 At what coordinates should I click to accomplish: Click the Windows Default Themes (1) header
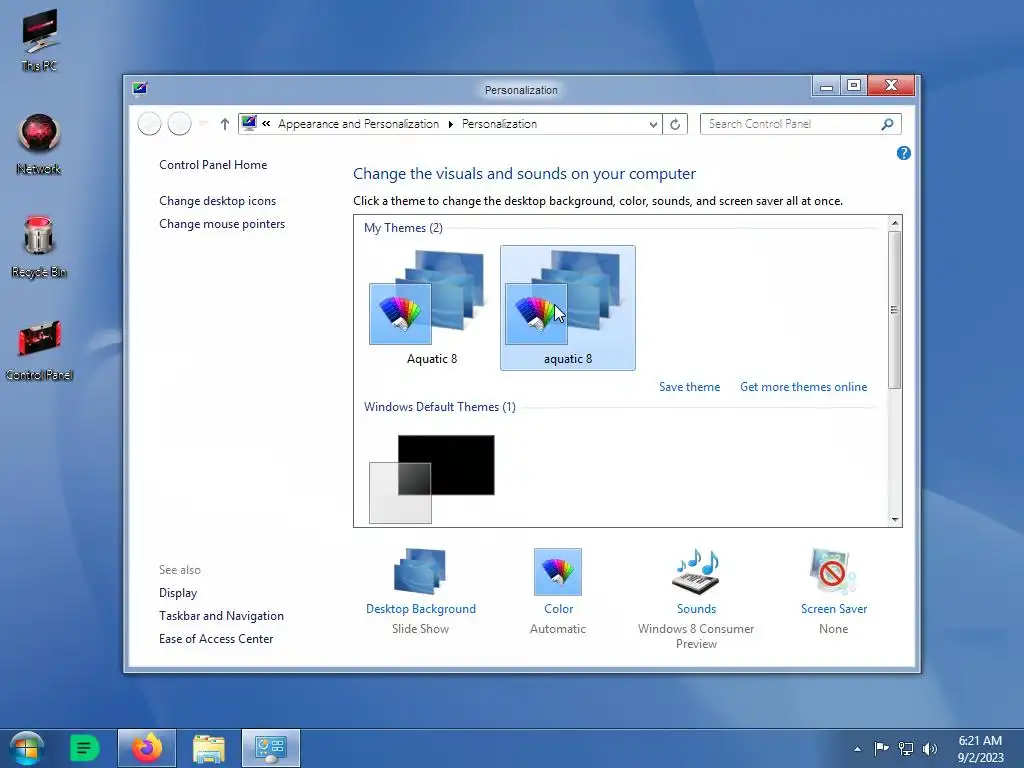440,406
